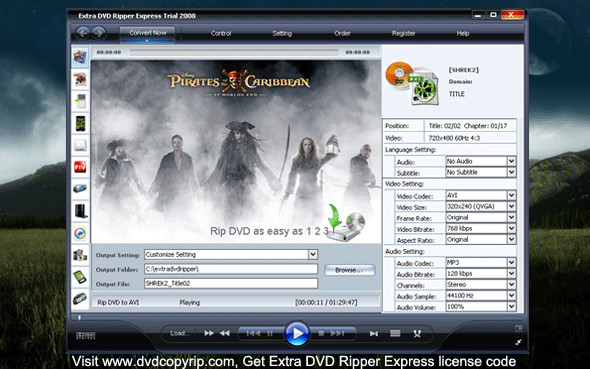Open the Audio Sample dropdown

[x=511, y=296]
